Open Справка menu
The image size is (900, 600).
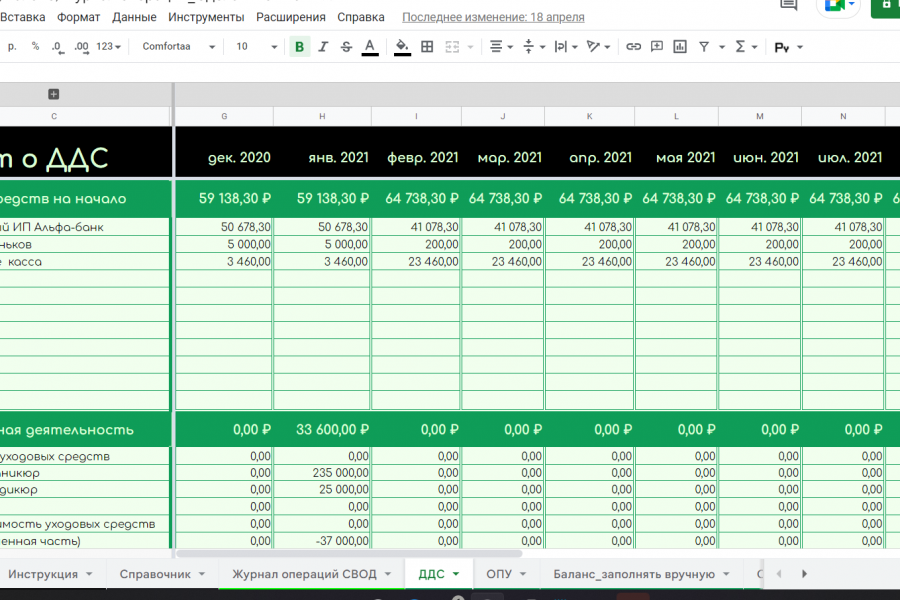(360, 17)
